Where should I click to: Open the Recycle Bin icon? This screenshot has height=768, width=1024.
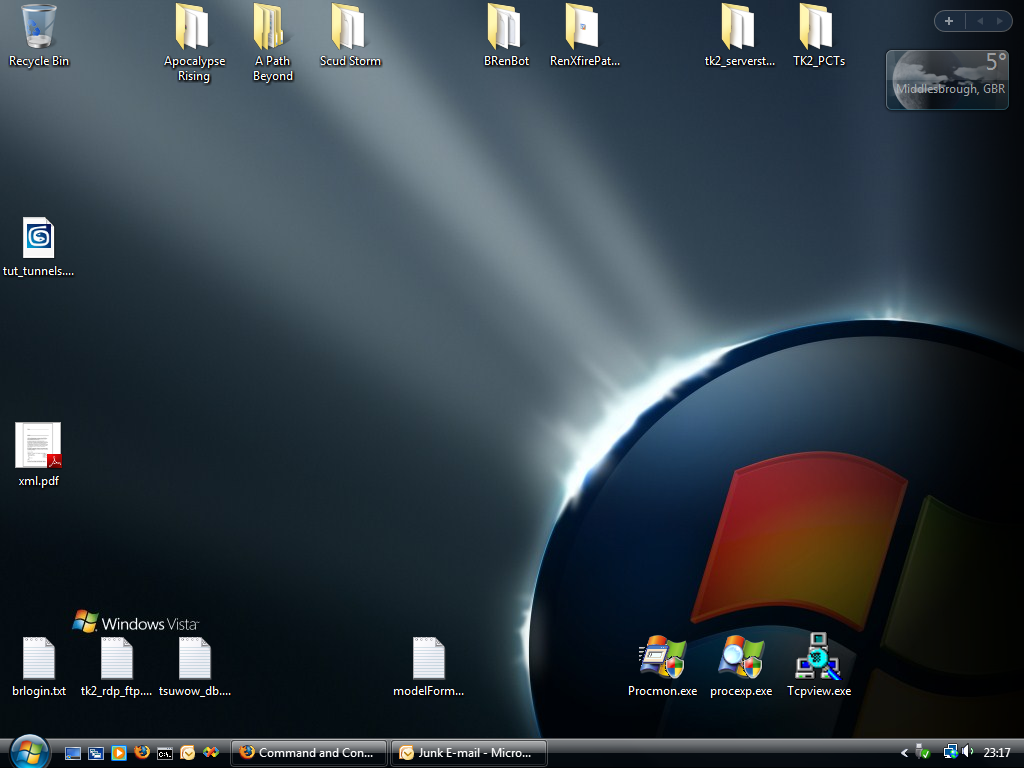[39, 28]
